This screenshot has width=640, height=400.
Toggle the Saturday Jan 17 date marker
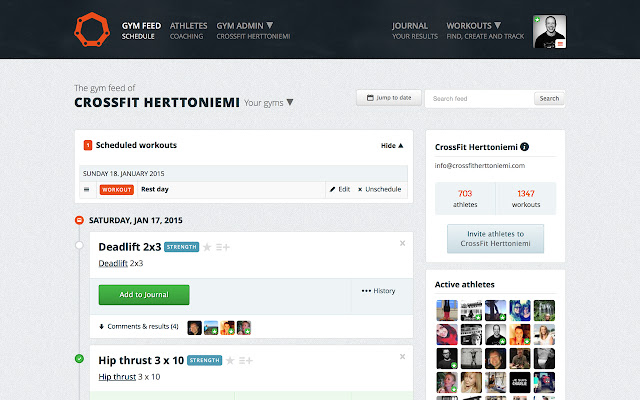coord(80,219)
